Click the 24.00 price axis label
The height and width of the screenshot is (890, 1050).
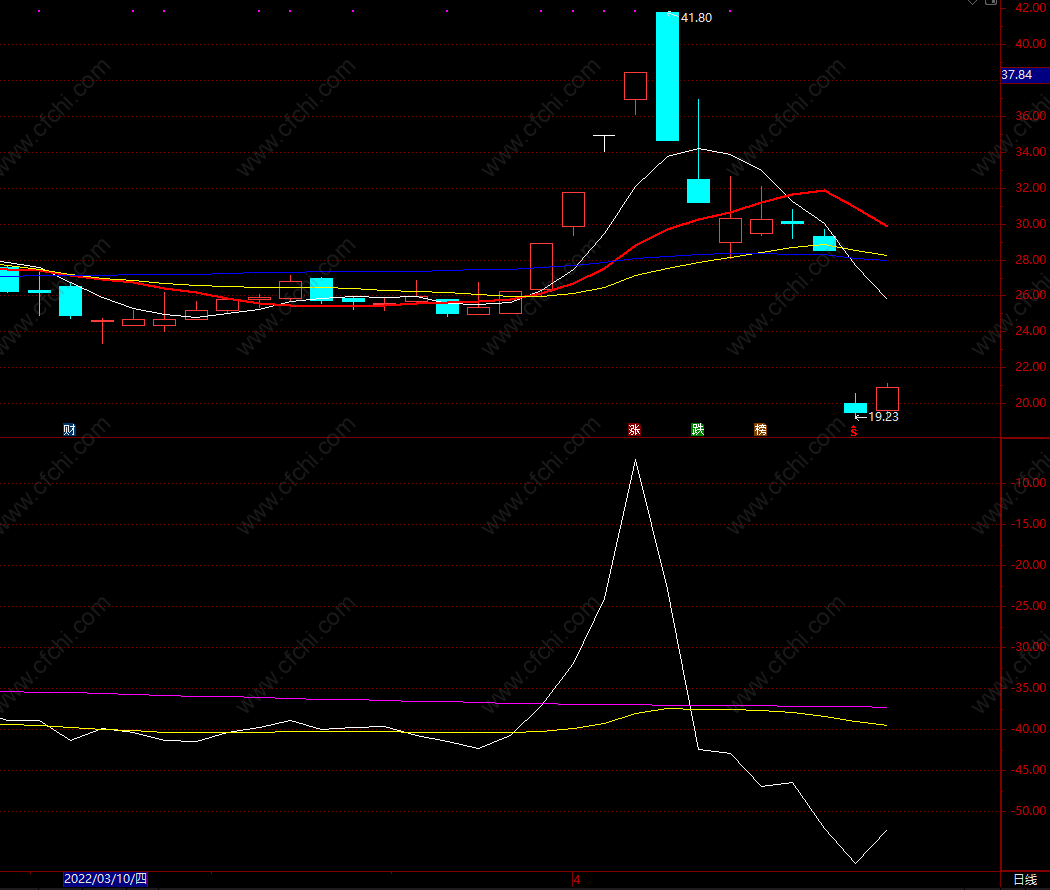tap(1031, 331)
